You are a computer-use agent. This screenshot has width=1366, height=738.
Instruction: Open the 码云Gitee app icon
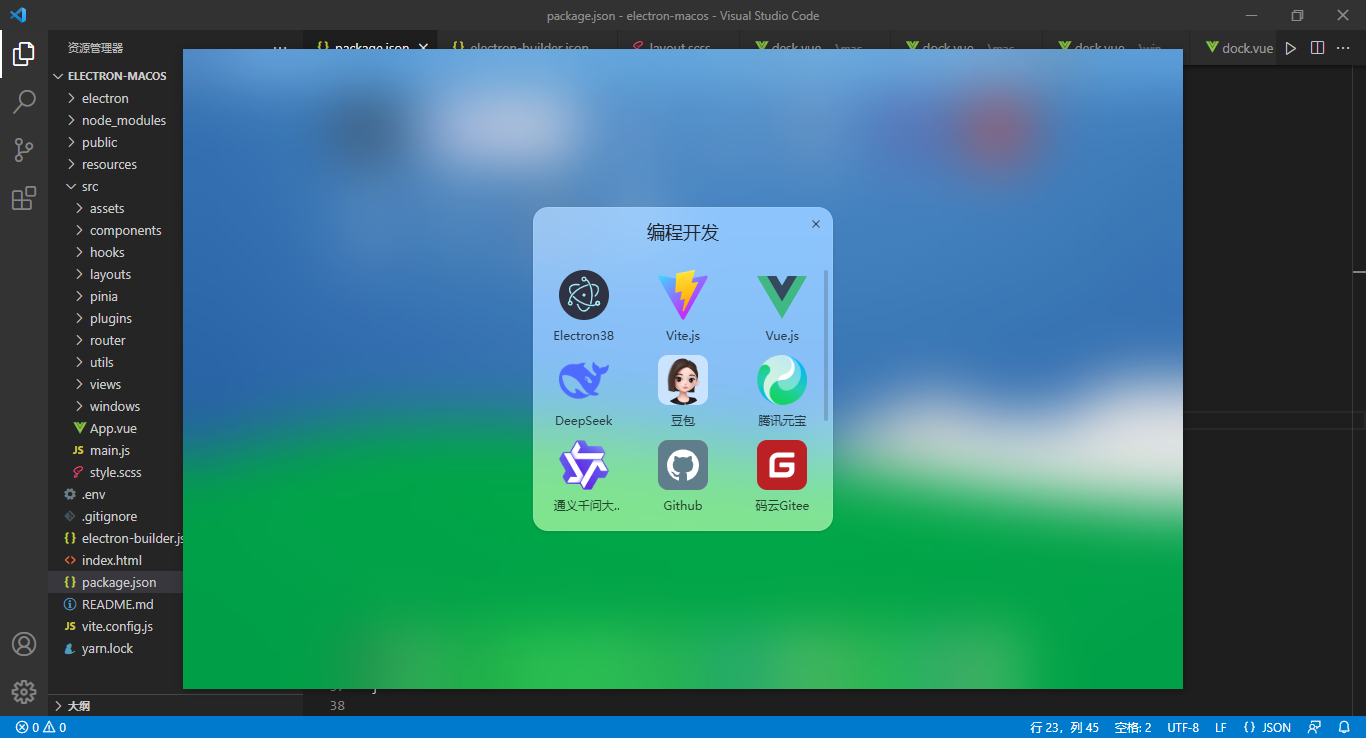(782, 465)
